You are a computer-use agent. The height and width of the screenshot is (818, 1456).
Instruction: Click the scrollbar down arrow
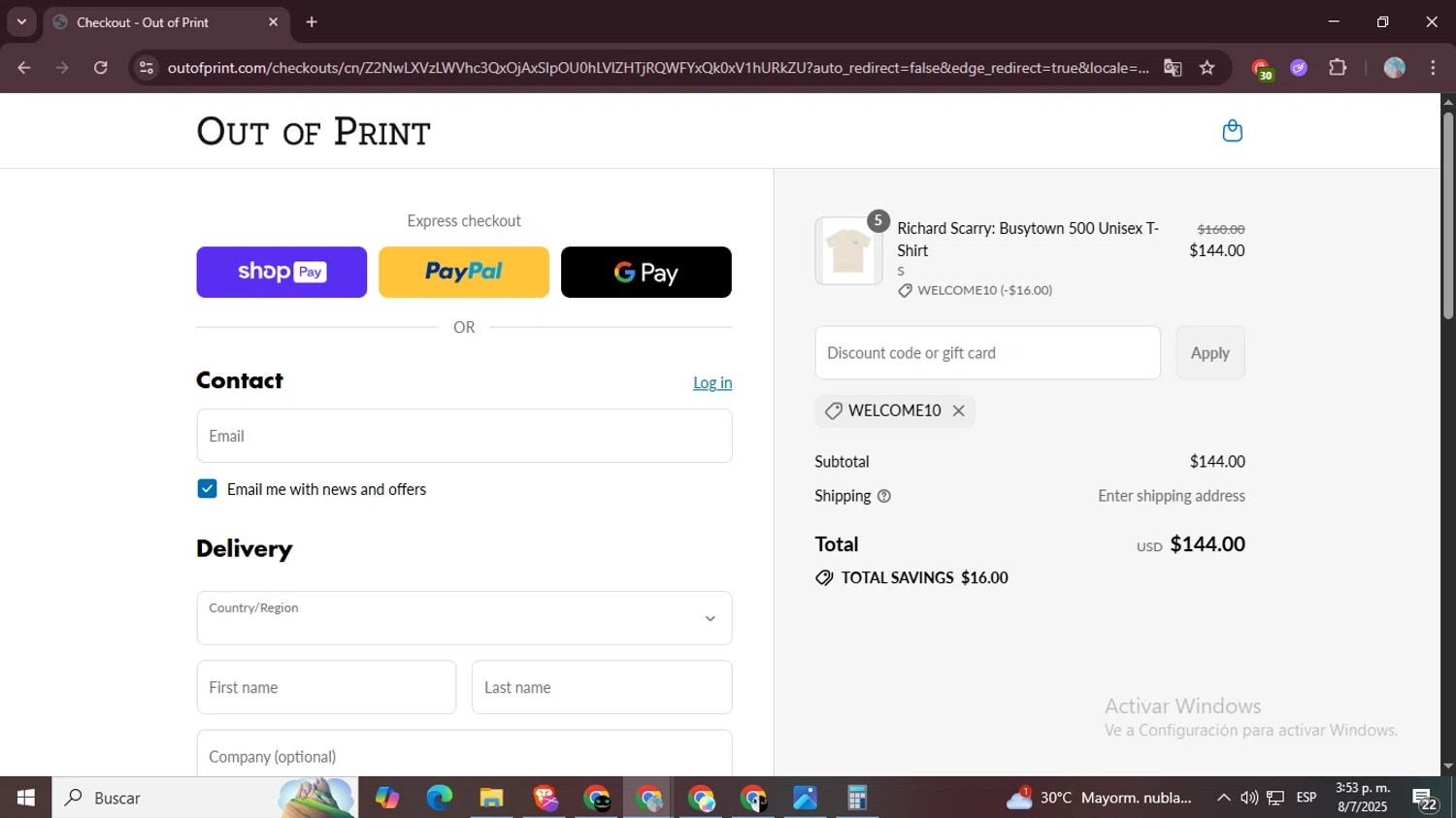(1447, 767)
